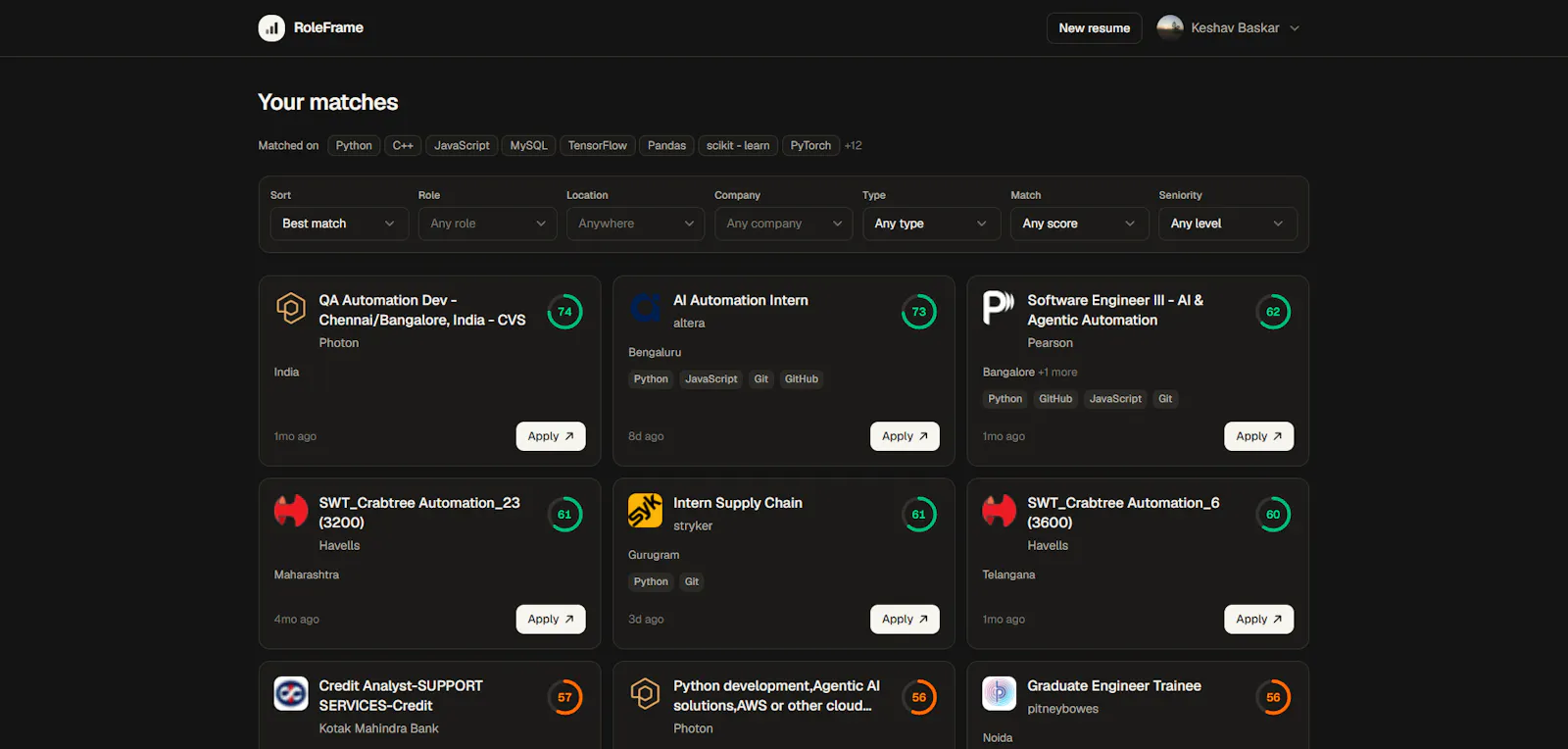Click Pearson logo on Software Engineer III card

click(x=999, y=308)
